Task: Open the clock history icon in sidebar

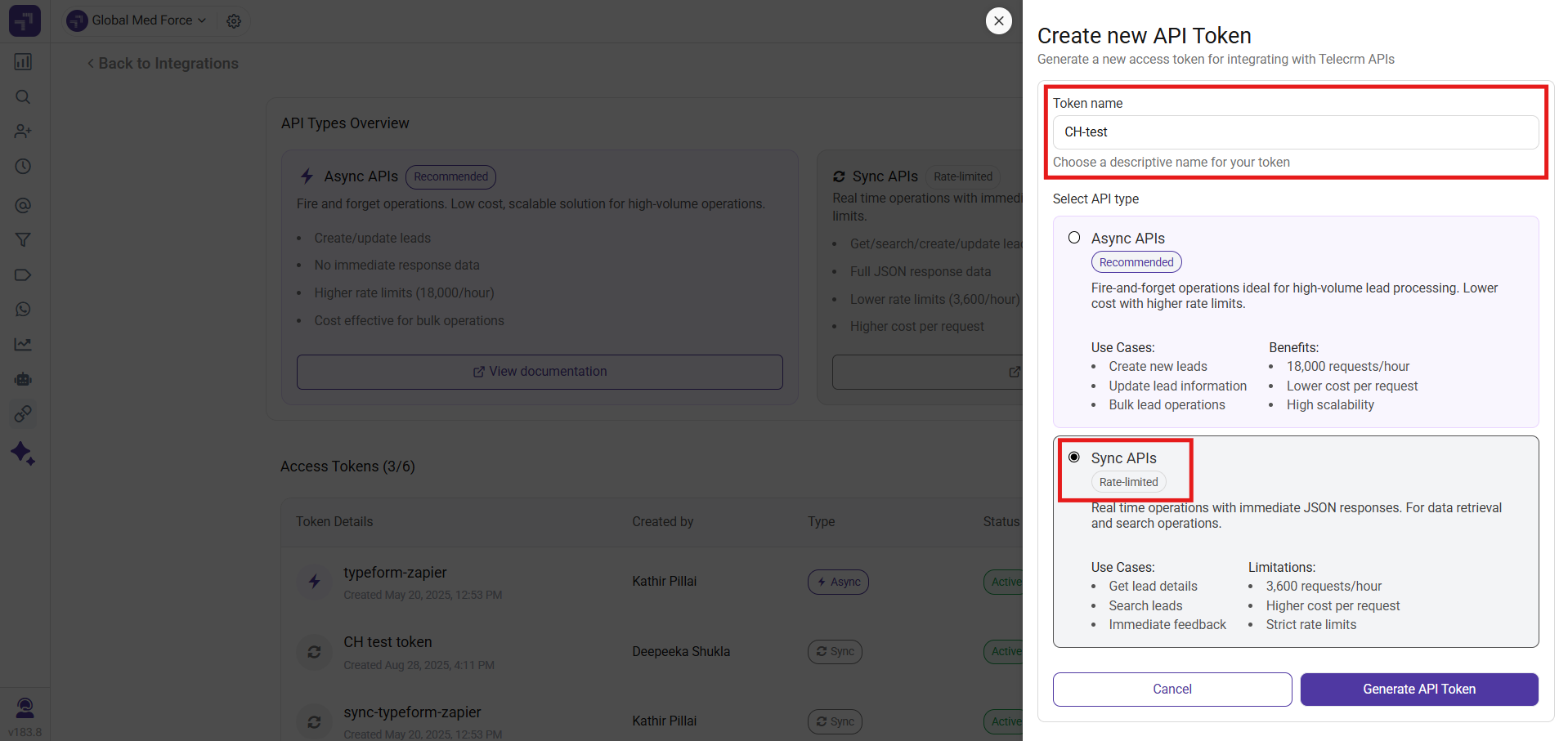Action: pos(23,167)
